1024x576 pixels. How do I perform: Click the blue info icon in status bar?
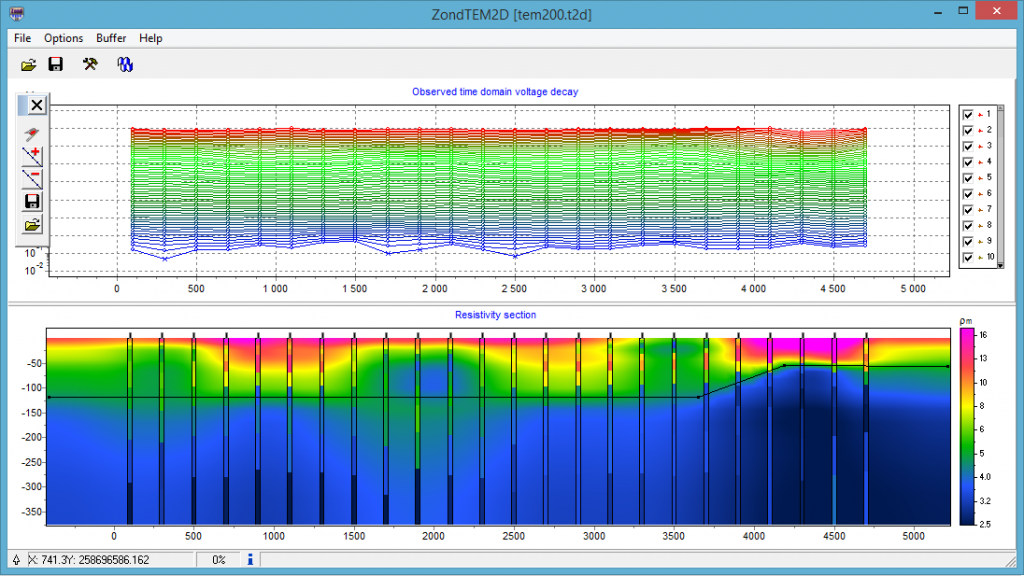pyautogui.click(x=250, y=560)
